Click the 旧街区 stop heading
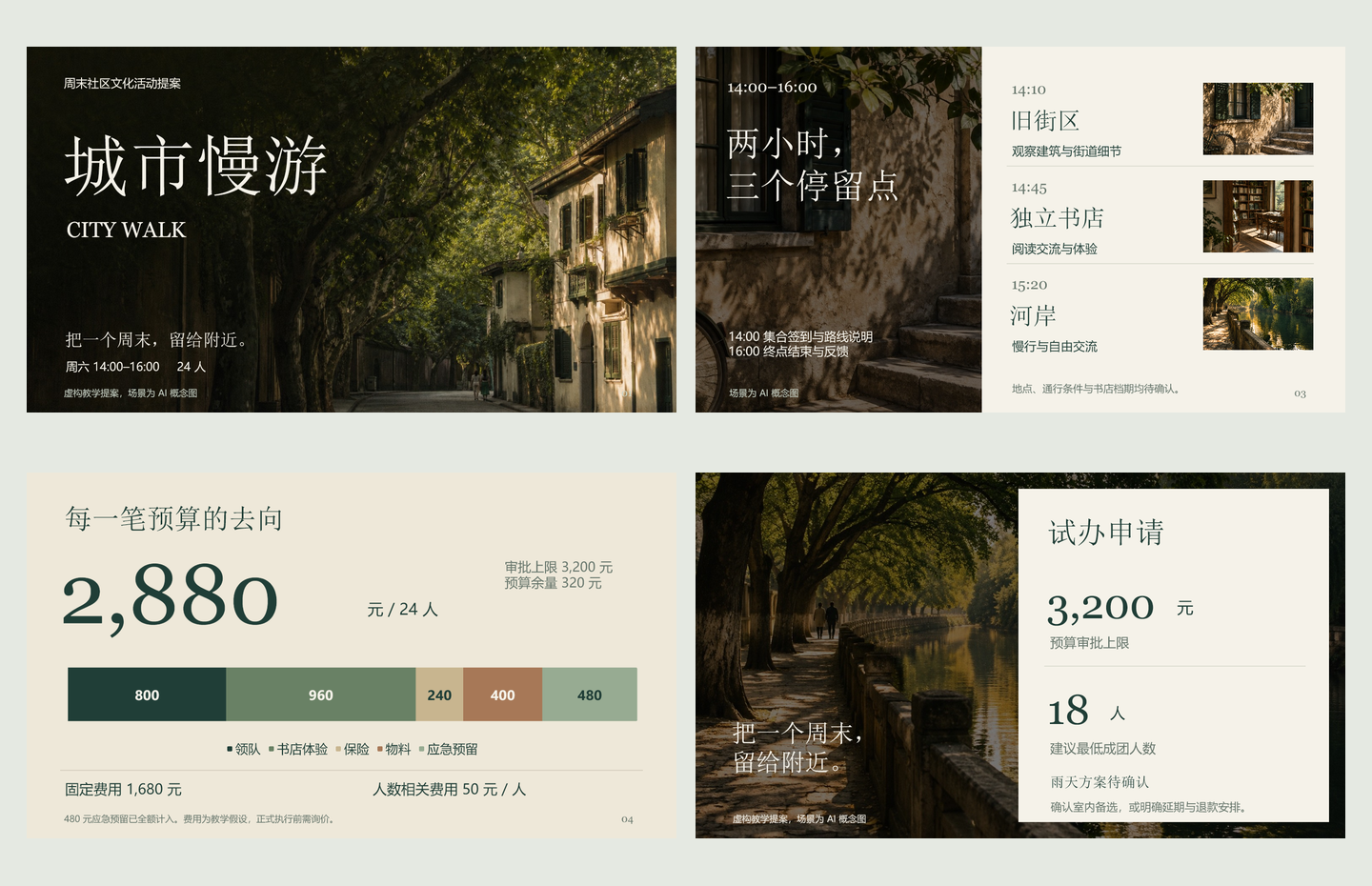The width and height of the screenshot is (1372, 886). [1045, 121]
